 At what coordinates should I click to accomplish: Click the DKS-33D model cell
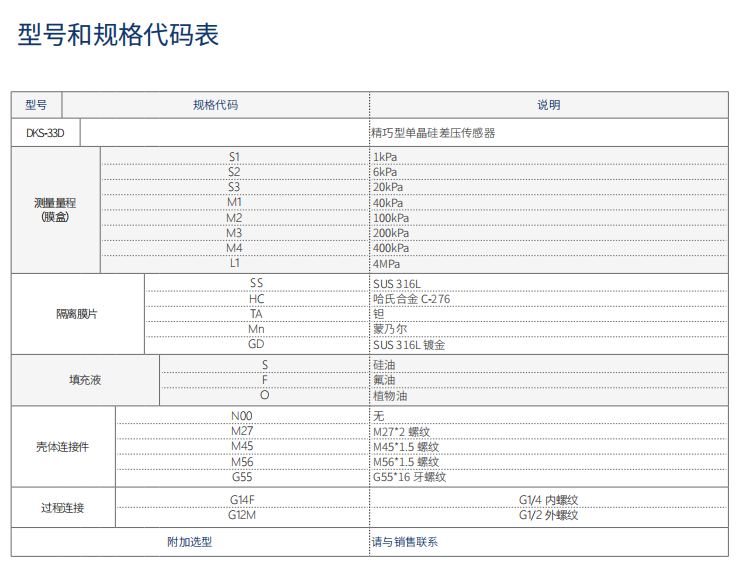click(45, 133)
